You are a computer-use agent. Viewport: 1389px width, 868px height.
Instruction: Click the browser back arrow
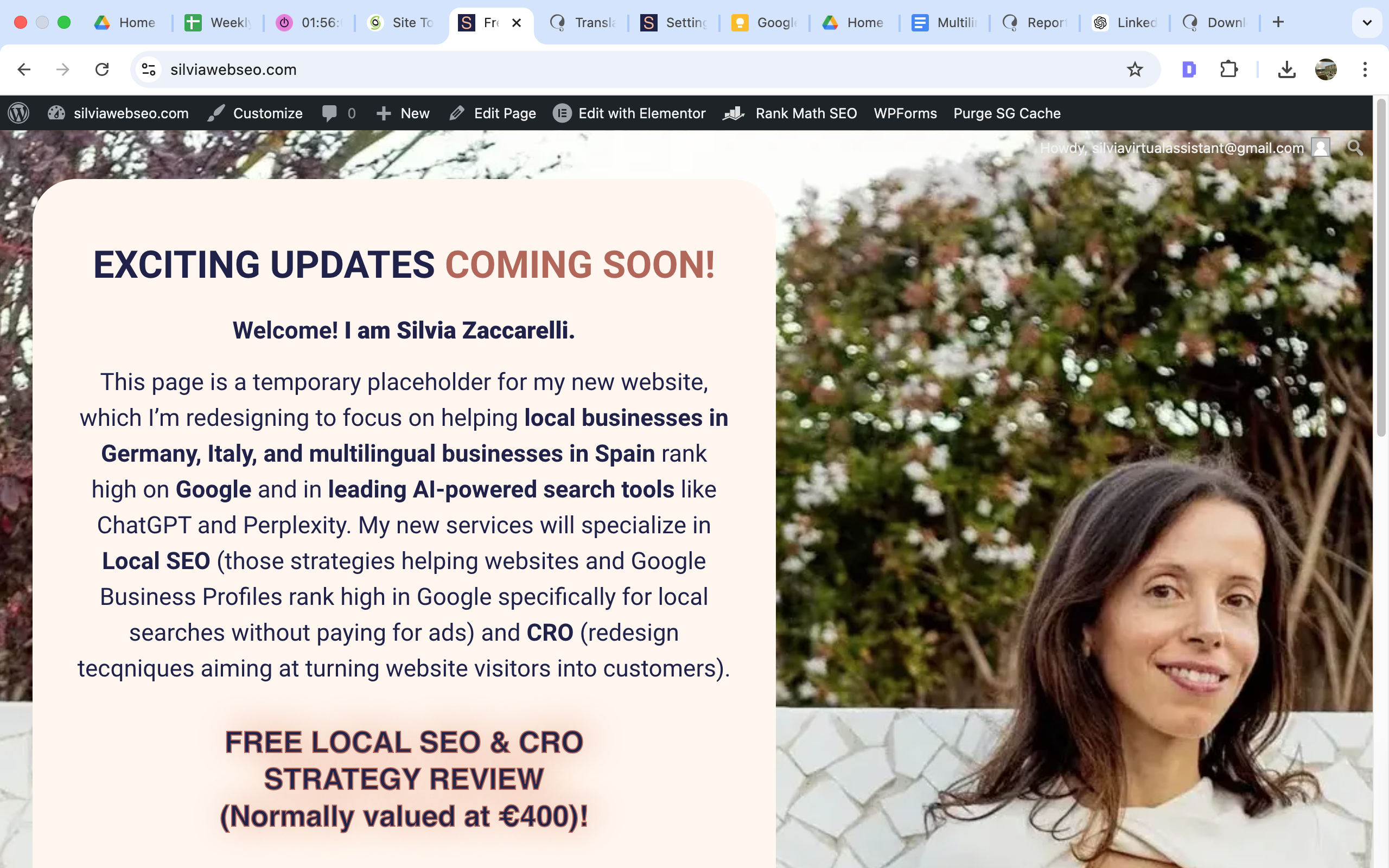[x=23, y=69]
